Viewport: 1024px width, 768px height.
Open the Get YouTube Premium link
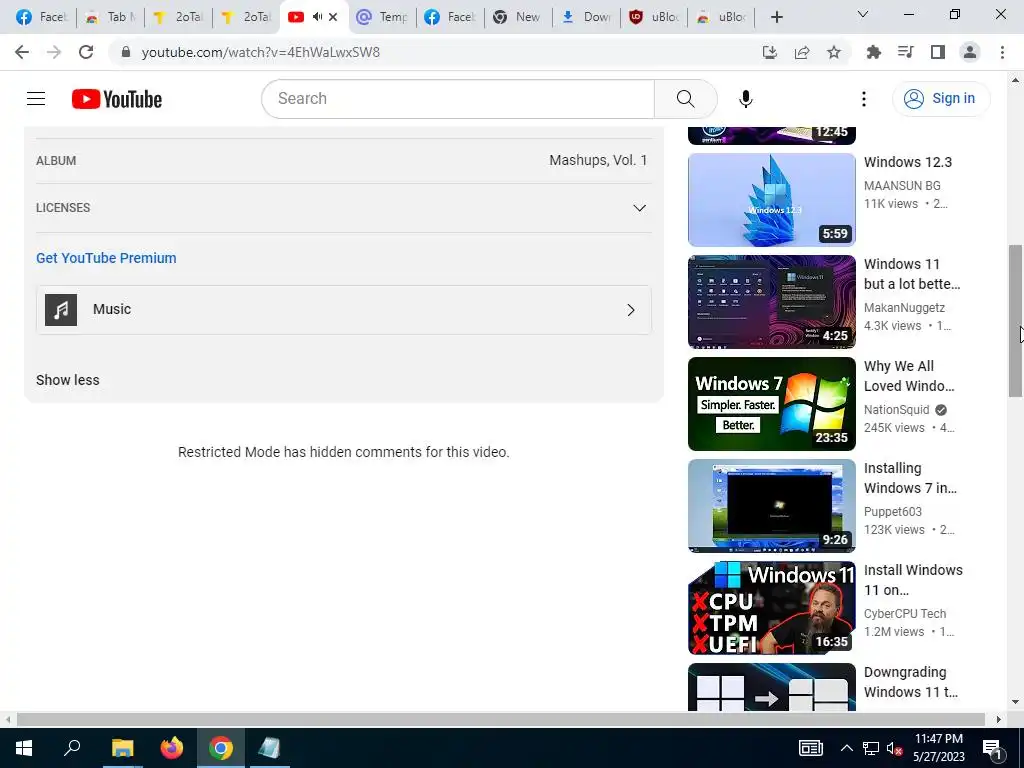pos(106,258)
